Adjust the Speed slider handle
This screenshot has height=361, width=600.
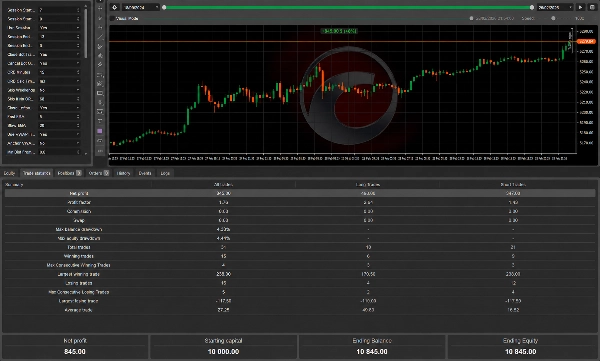pyautogui.click(x=553, y=18)
